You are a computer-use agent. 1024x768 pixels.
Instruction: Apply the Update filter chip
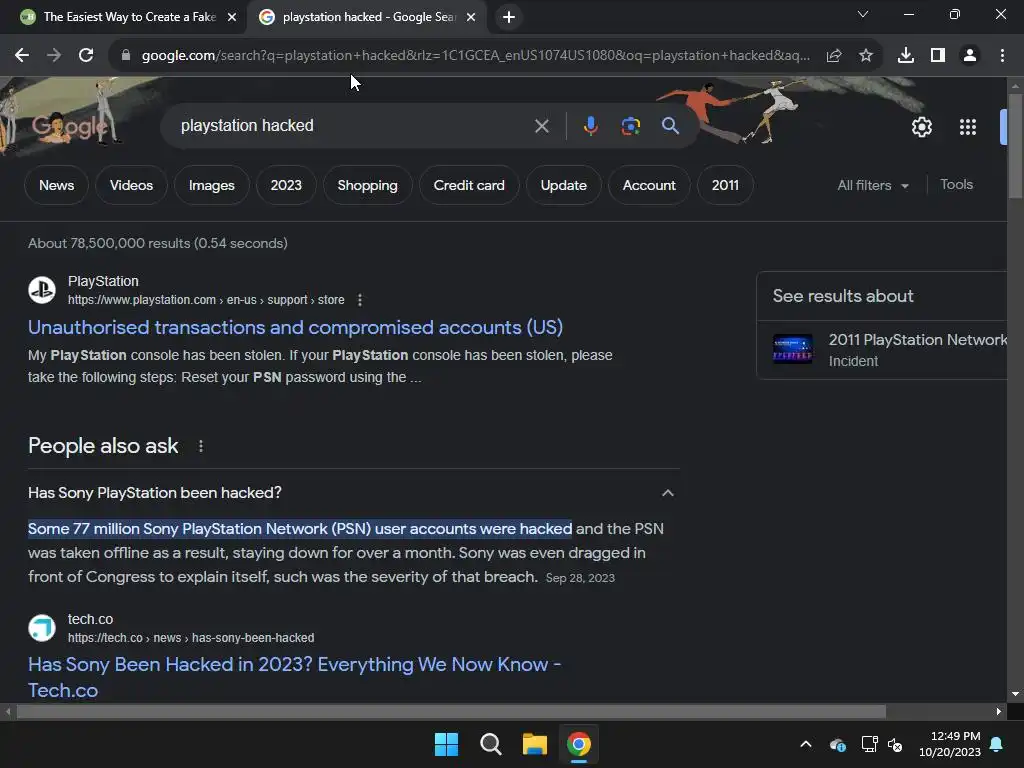pyautogui.click(x=564, y=185)
